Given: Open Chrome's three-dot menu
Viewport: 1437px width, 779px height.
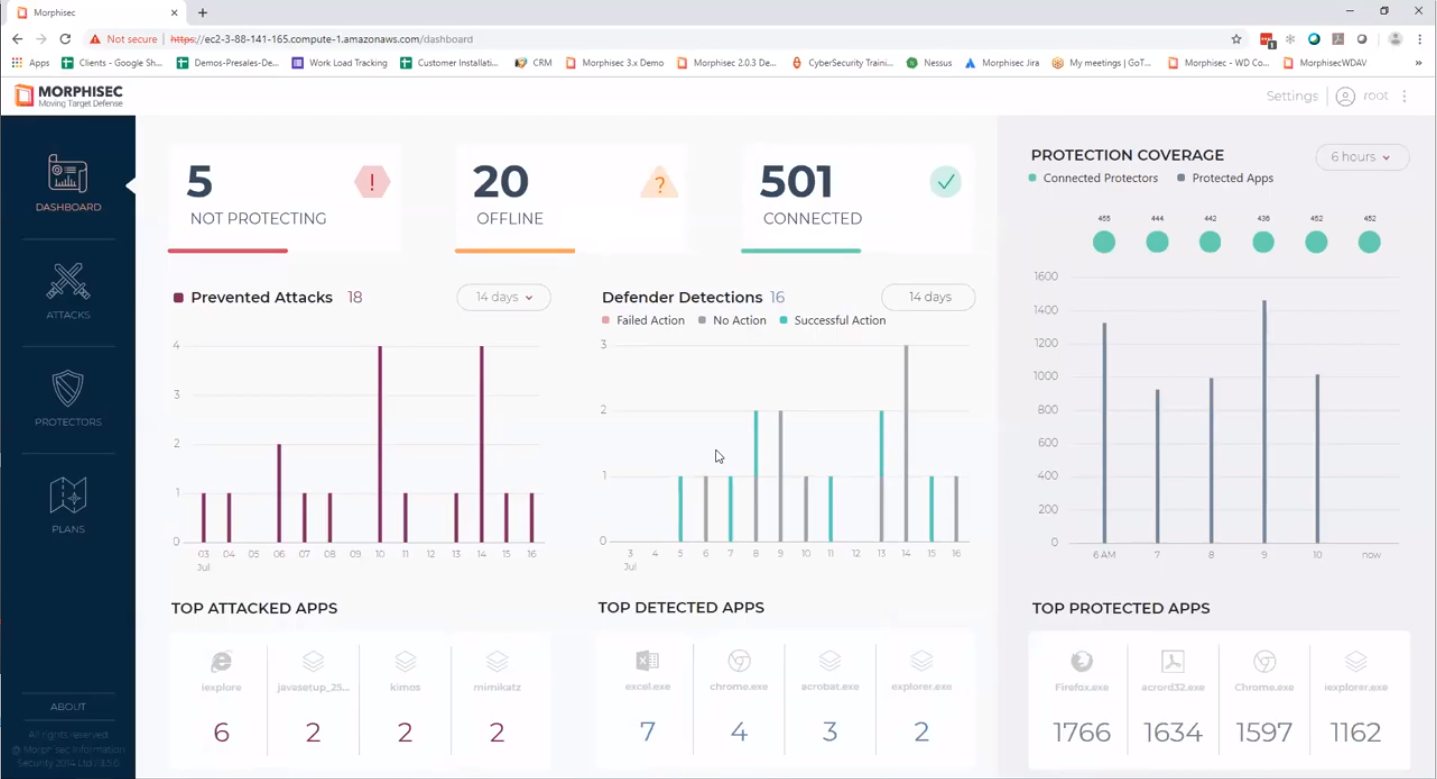Looking at the screenshot, I should tap(1420, 39).
